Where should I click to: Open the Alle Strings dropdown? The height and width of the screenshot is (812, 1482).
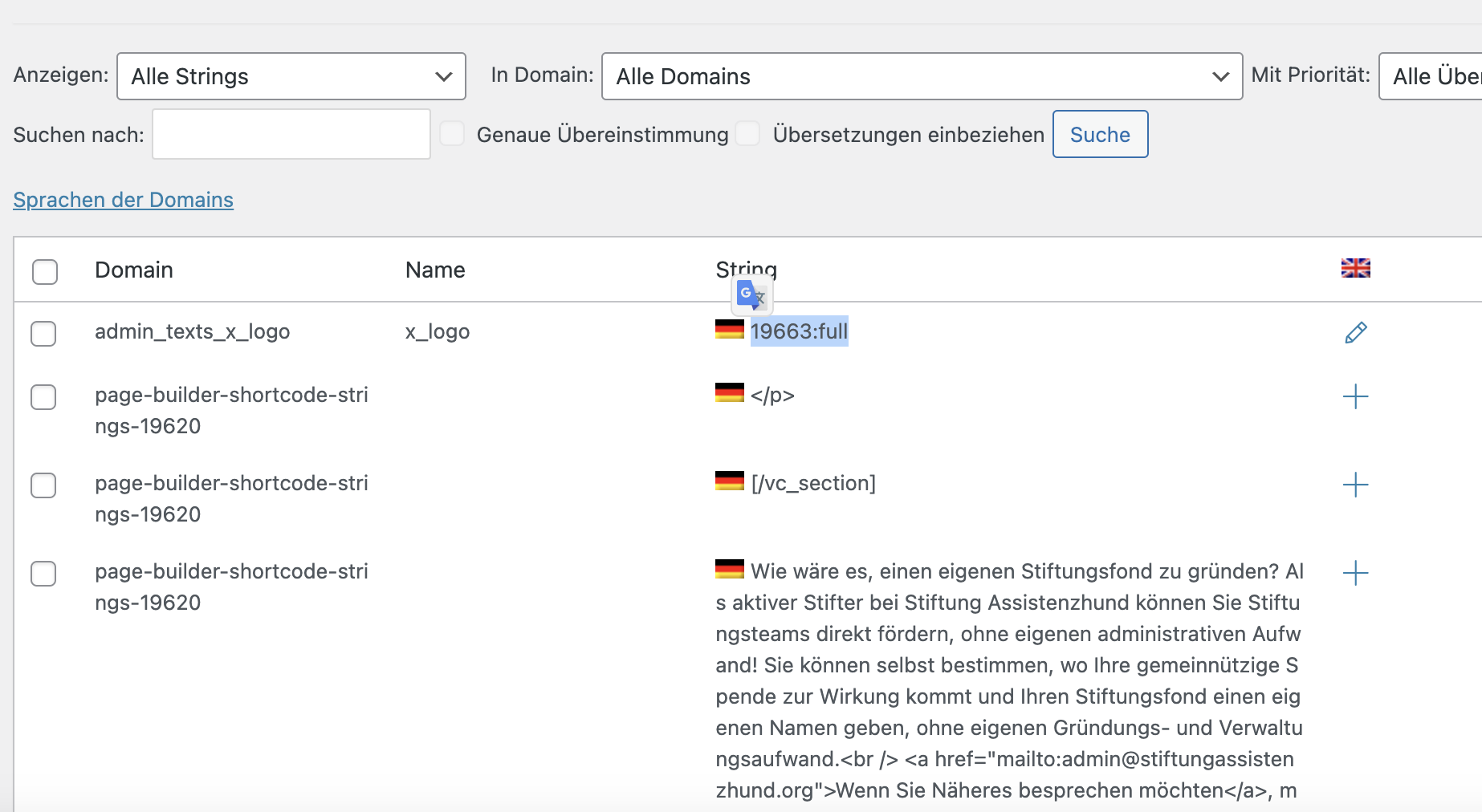[291, 76]
